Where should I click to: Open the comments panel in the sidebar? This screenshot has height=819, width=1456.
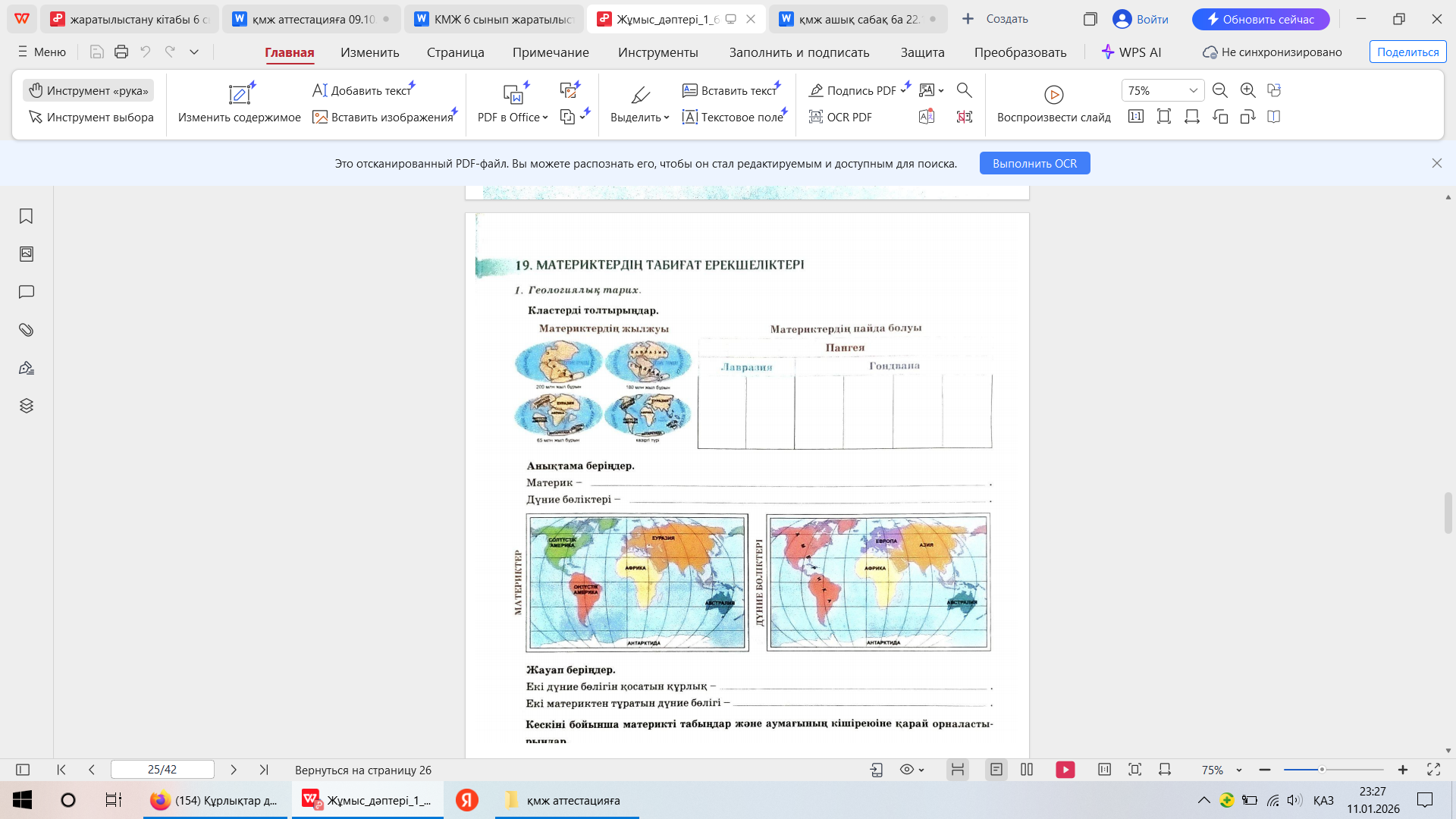(26, 292)
